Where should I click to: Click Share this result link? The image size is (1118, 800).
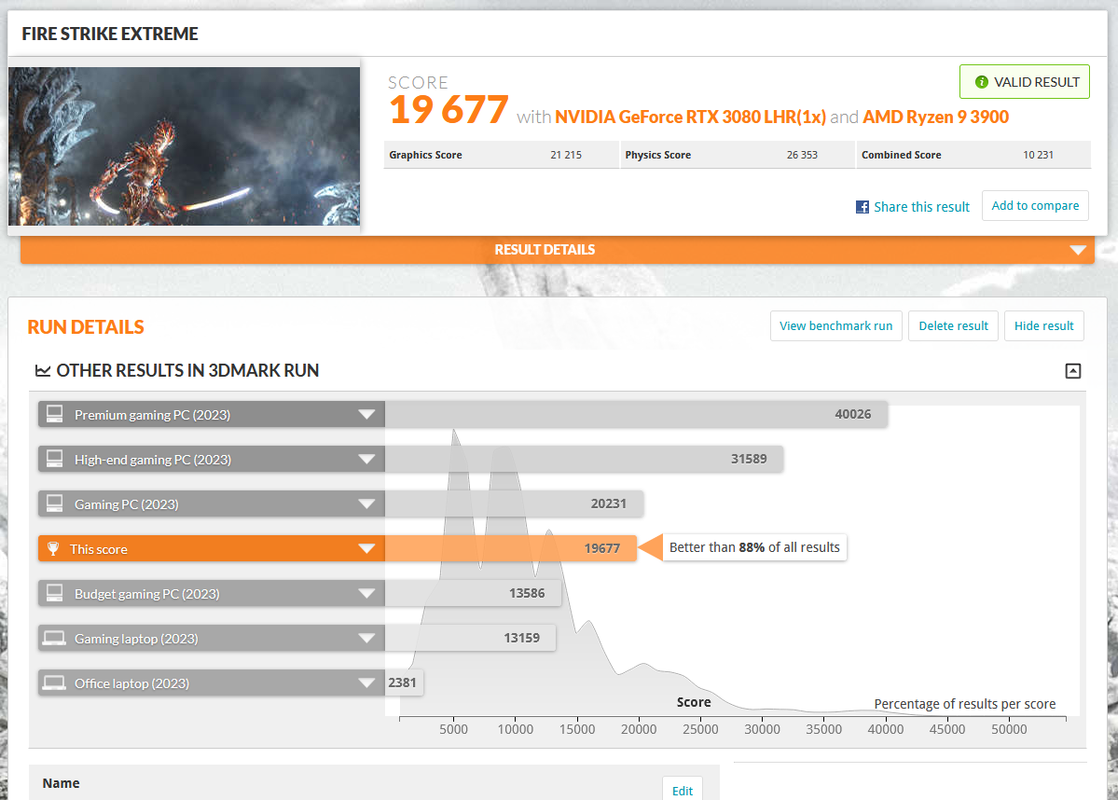[x=921, y=207]
